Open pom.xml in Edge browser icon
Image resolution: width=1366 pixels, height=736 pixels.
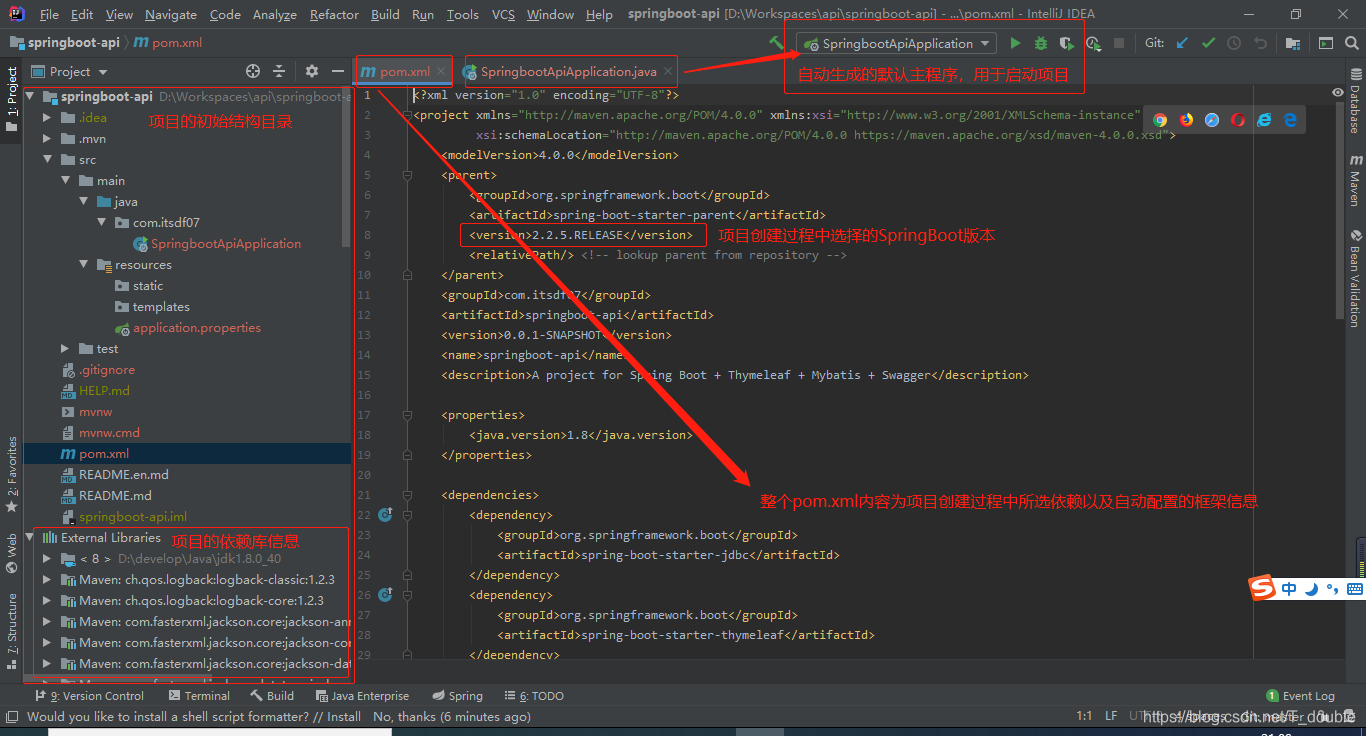pos(1290,119)
